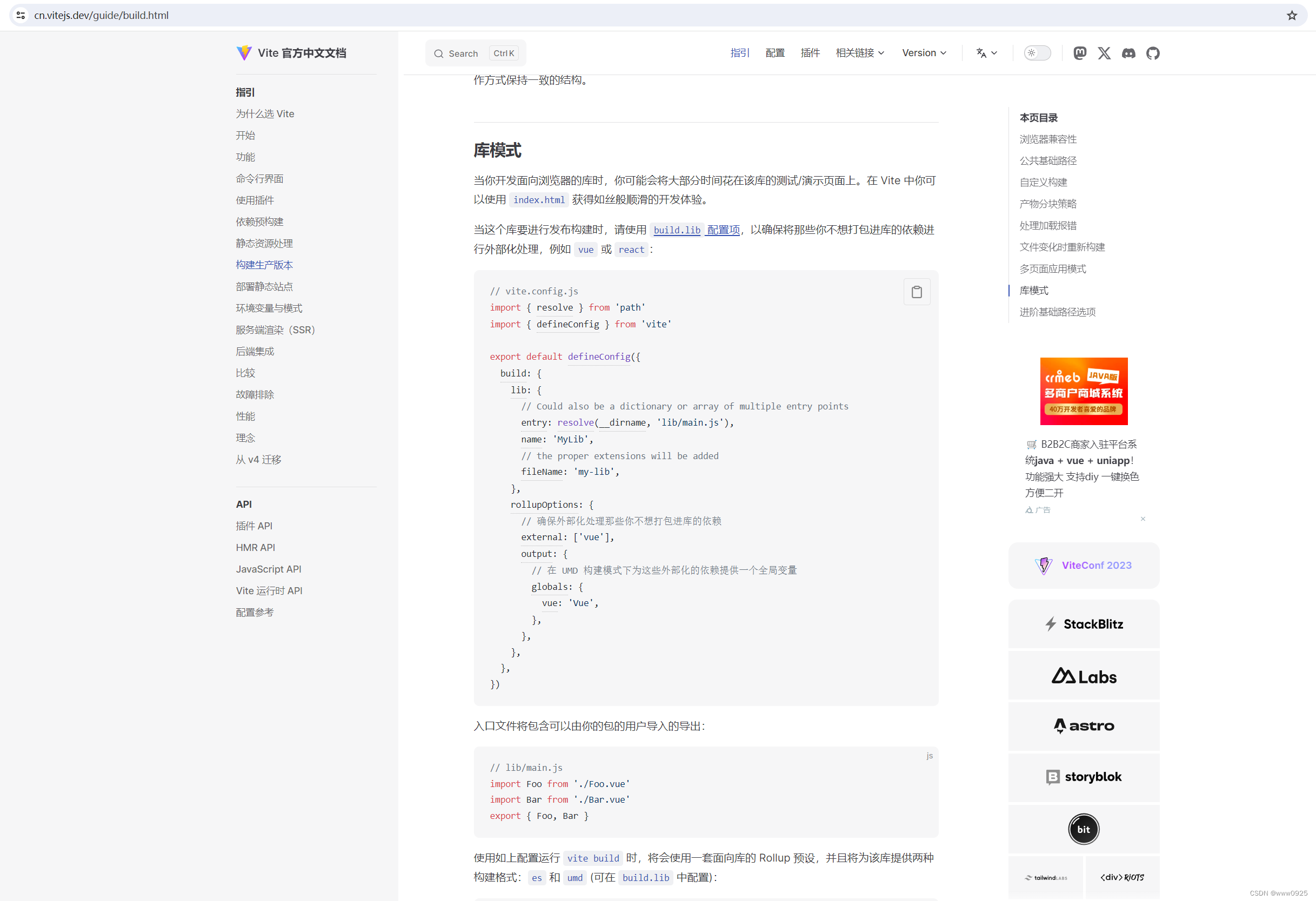Expand the 相关链接 dropdown menu
Viewport: 1316px width, 901px height.
click(x=860, y=53)
